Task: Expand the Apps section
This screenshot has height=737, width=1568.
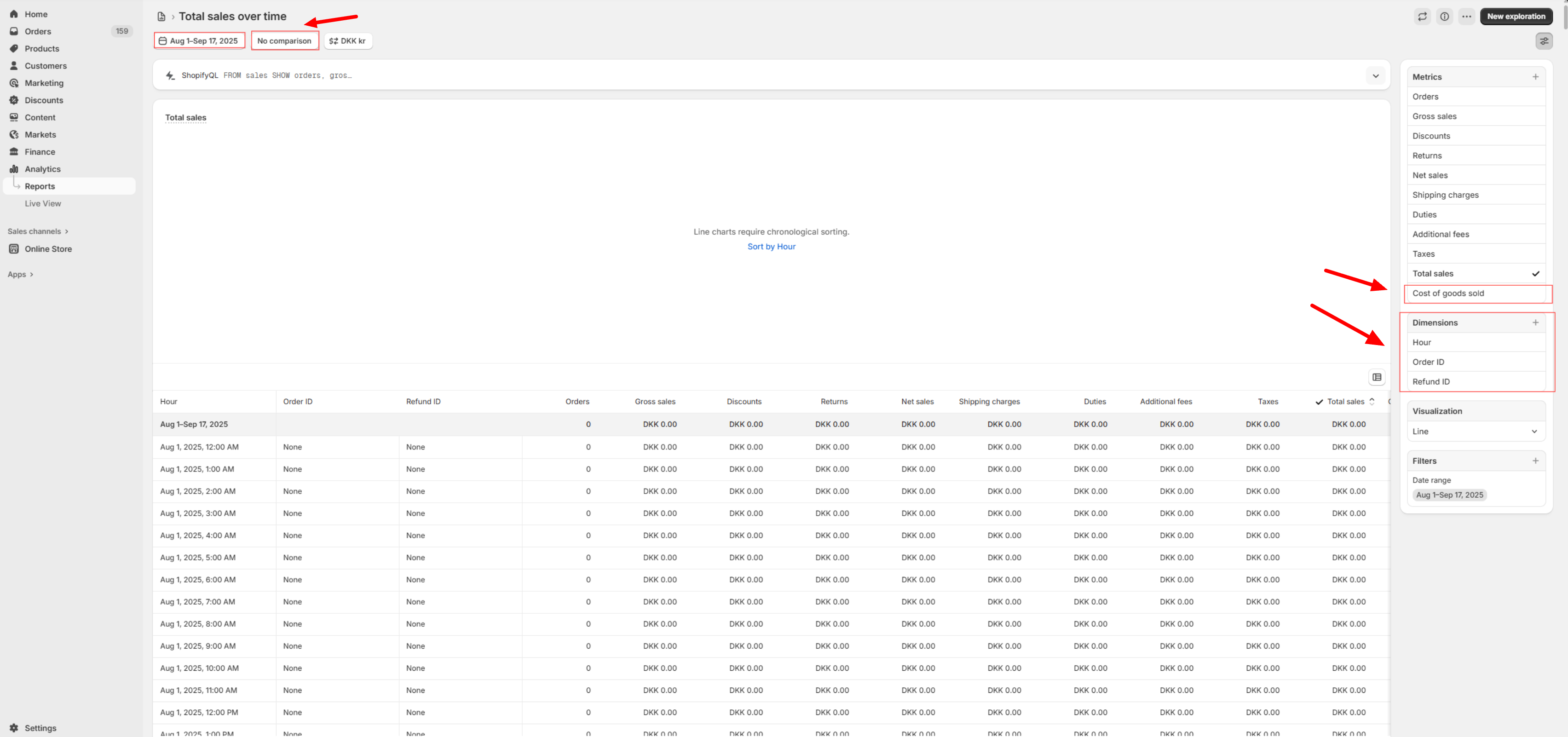Action: tap(21, 275)
